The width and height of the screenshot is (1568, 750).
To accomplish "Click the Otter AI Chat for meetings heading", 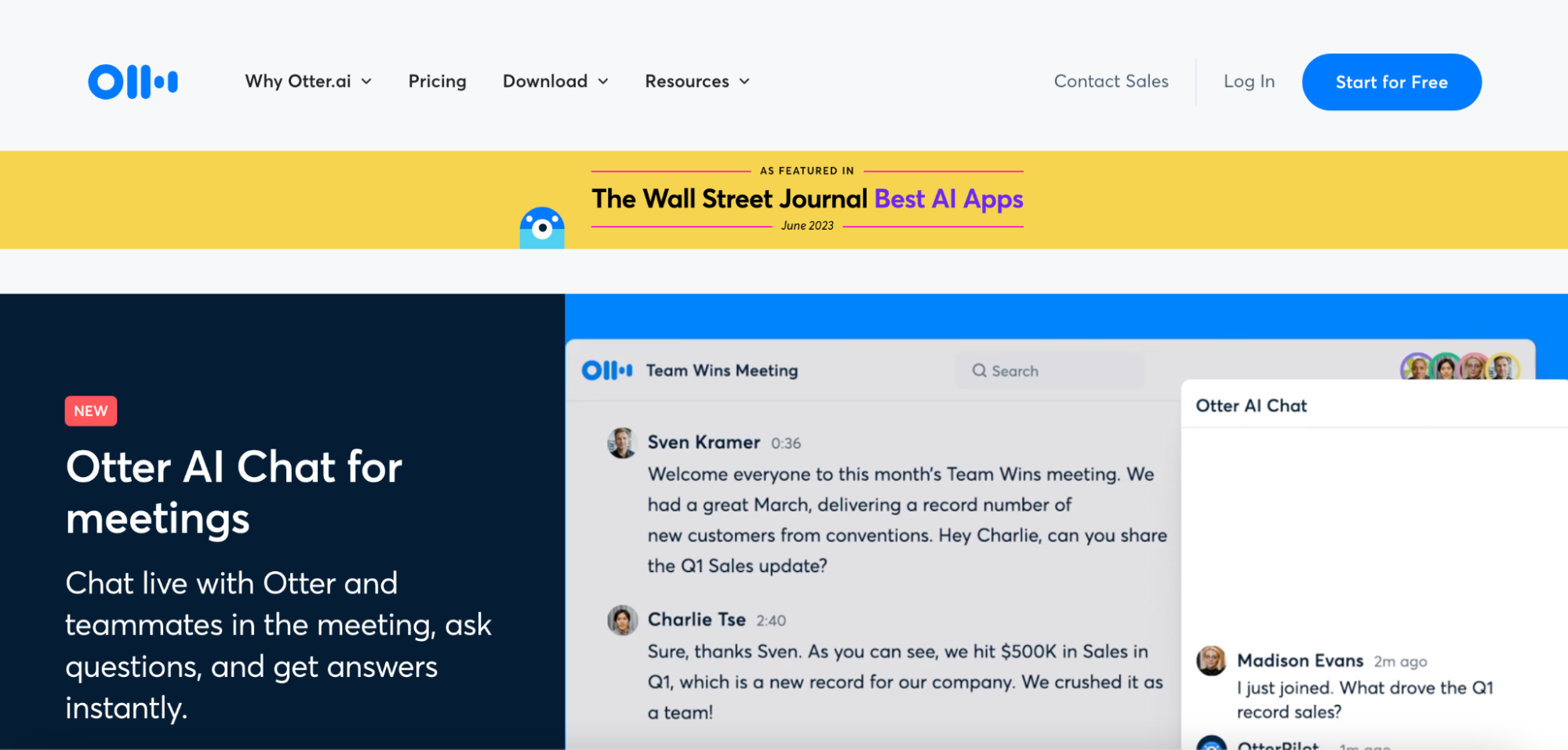I will 234,493.
